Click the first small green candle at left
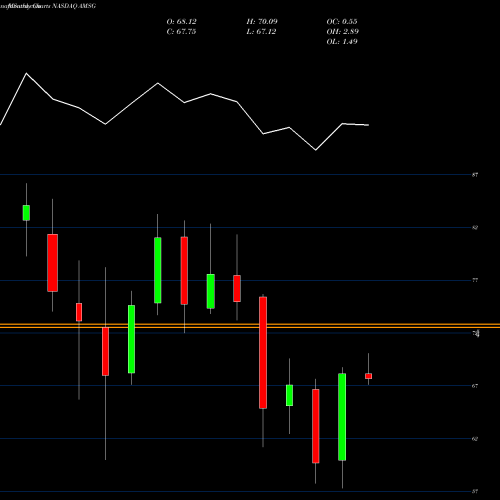 (26, 213)
